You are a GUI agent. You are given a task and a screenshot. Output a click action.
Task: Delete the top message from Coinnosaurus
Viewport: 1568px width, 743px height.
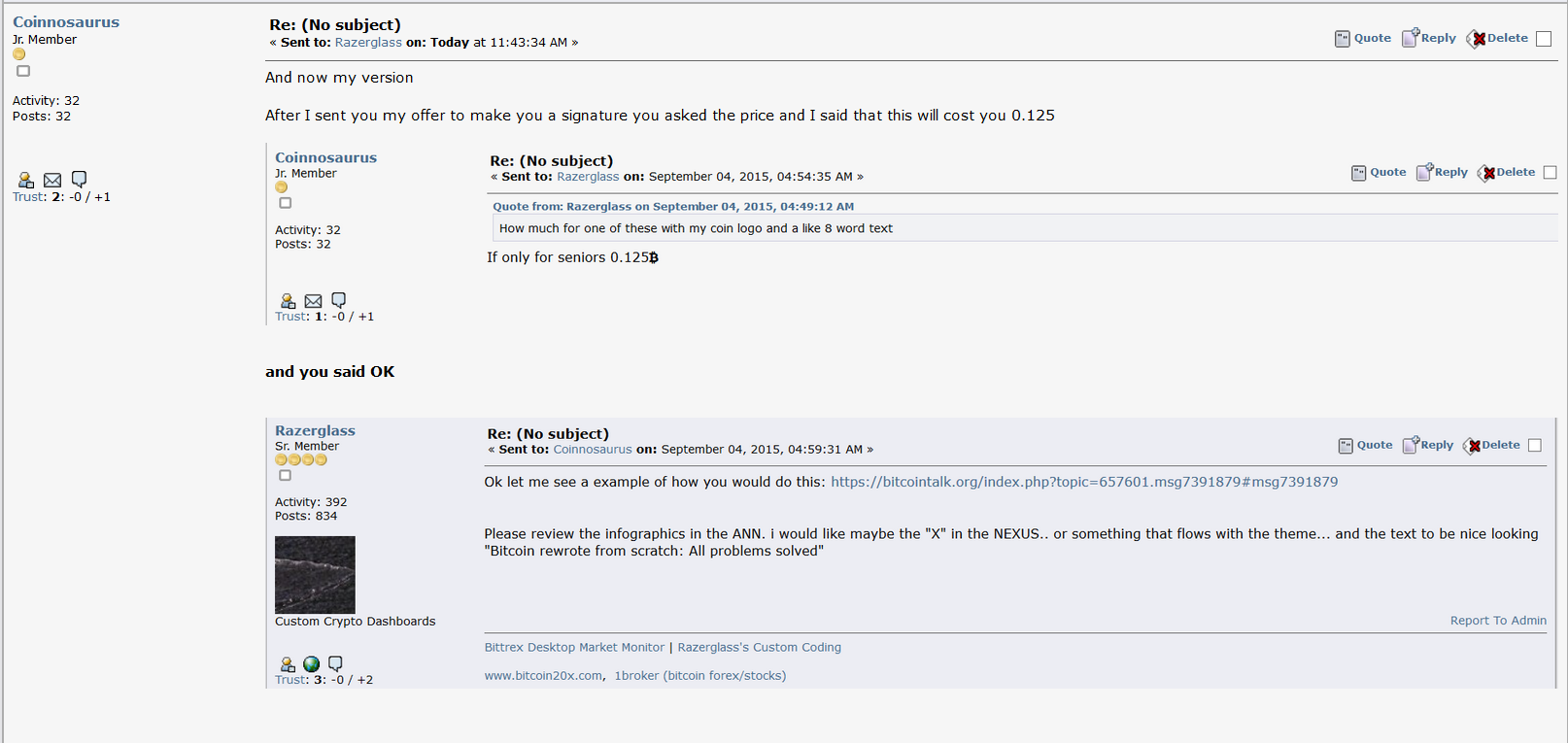tap(1497, 39)
